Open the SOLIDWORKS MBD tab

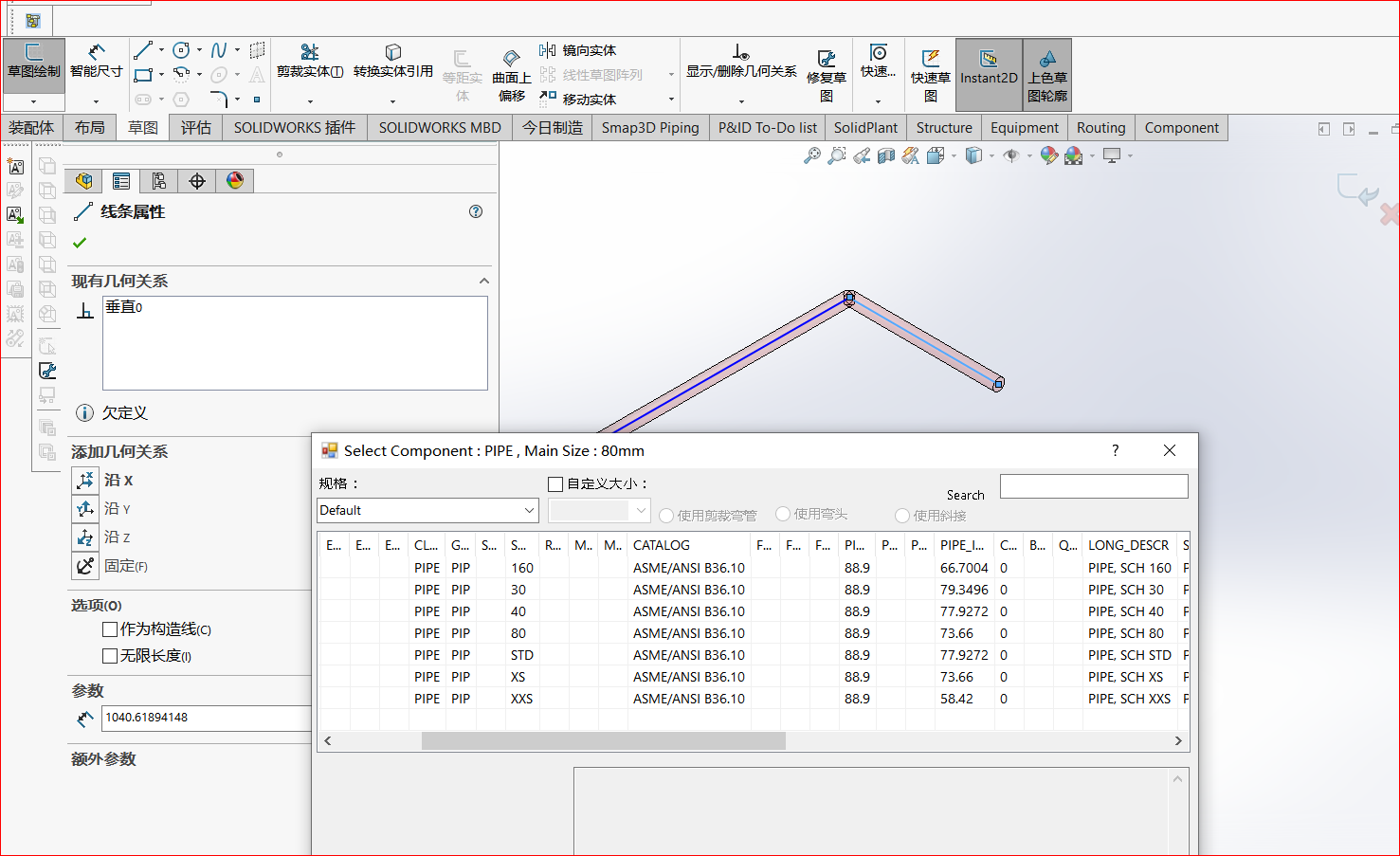coord(440,128)
